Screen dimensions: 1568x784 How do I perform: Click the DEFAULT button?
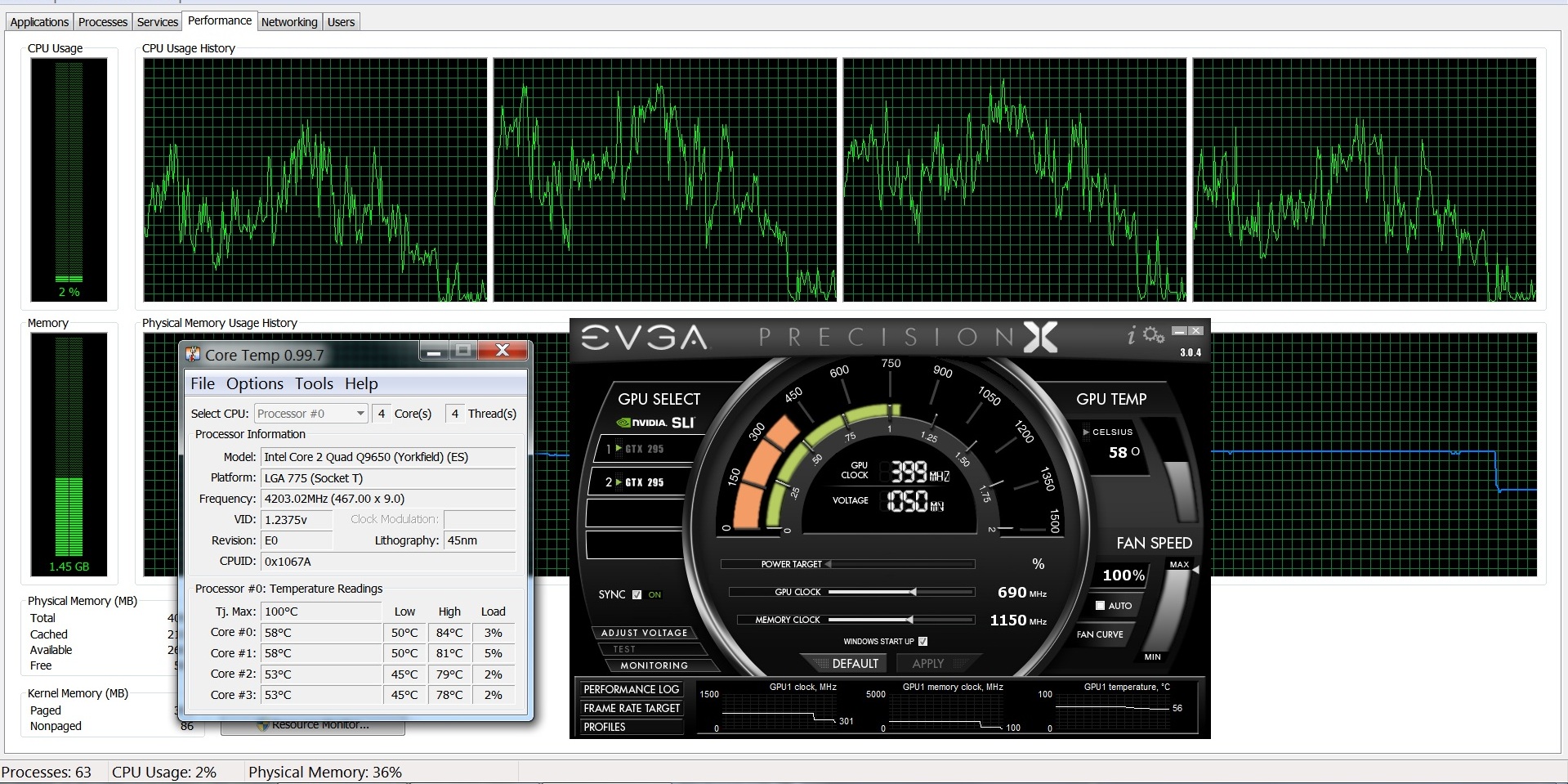855,663
